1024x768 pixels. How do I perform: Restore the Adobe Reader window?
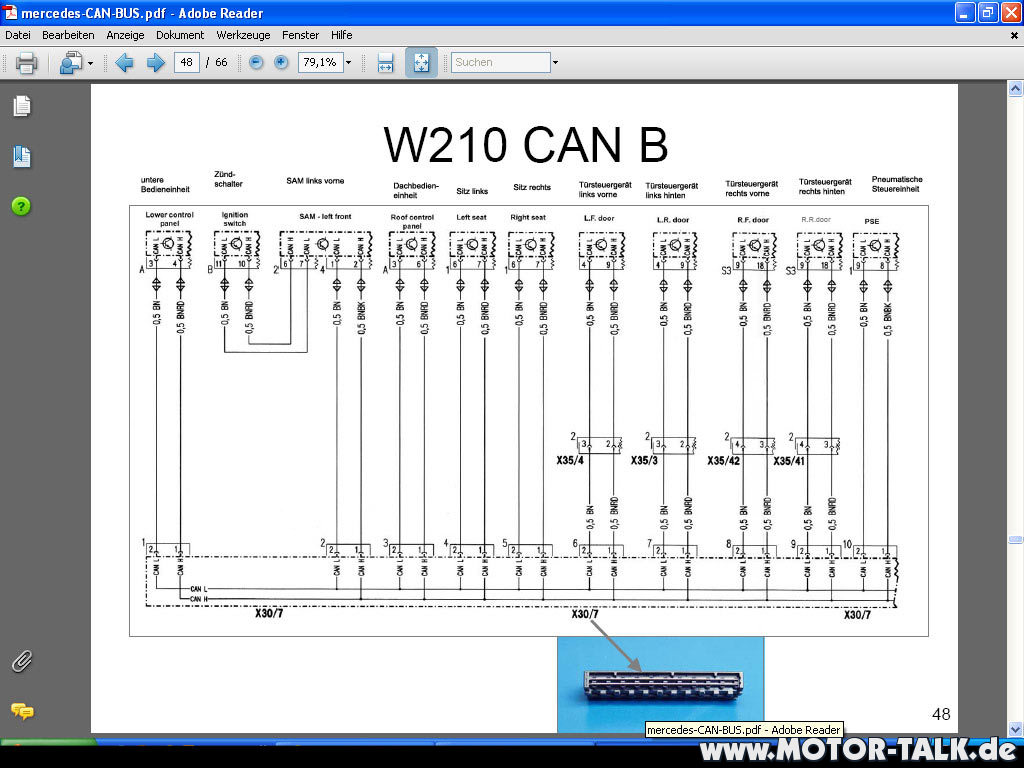click(x=987, y=12)
